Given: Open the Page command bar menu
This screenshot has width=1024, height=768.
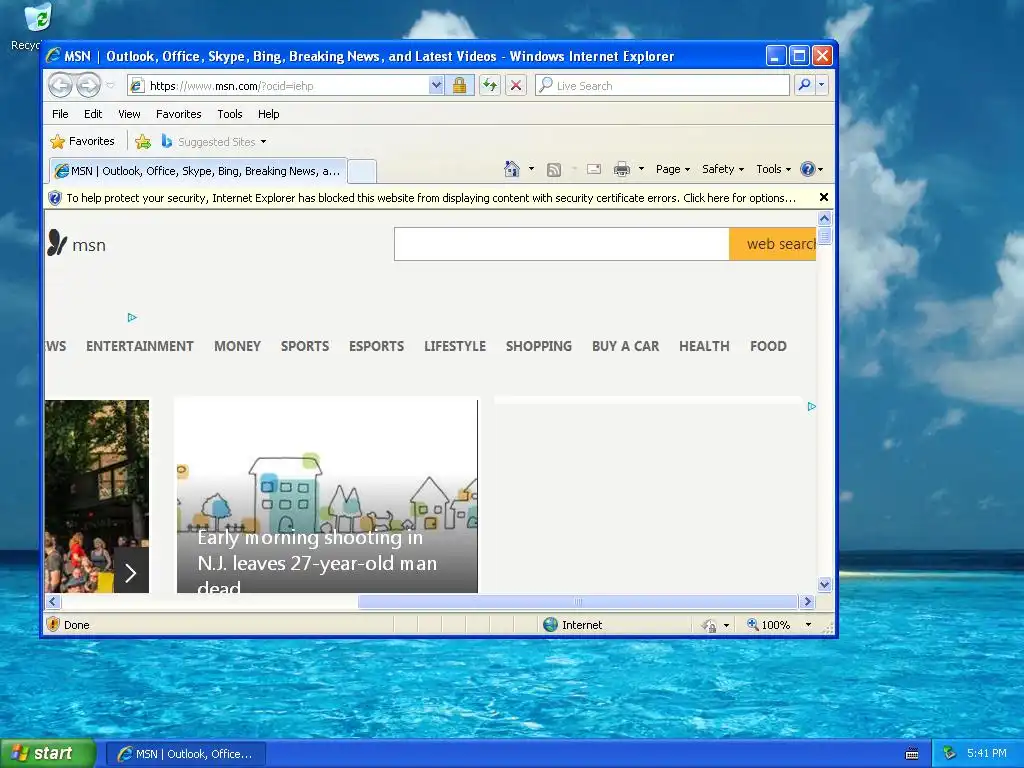Looking at the screenshot, I should pos(673,169).
